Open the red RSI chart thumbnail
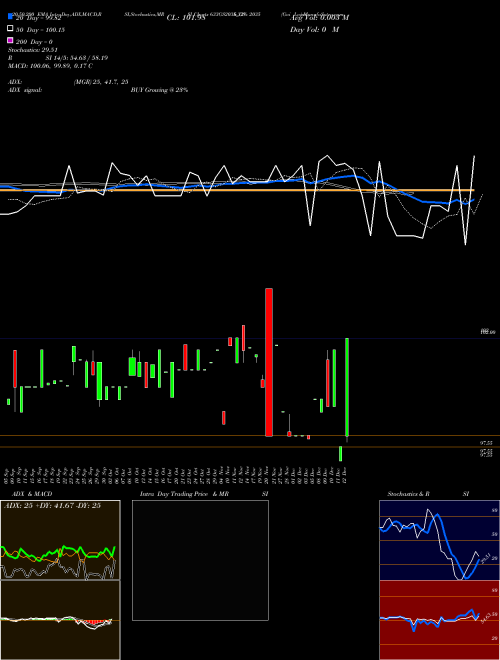The image size is (500, 660). [x=439, y=620]
